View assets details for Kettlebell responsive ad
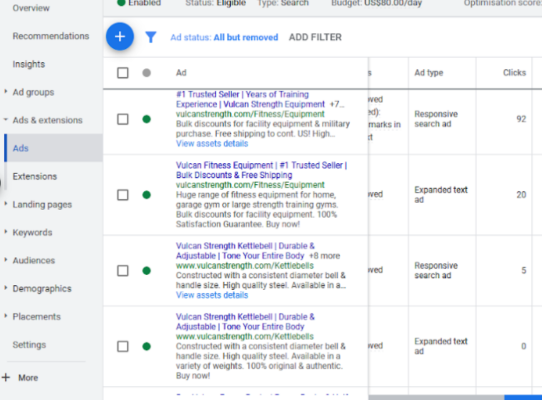Screen dimensions: 542x400 (212, 295)
